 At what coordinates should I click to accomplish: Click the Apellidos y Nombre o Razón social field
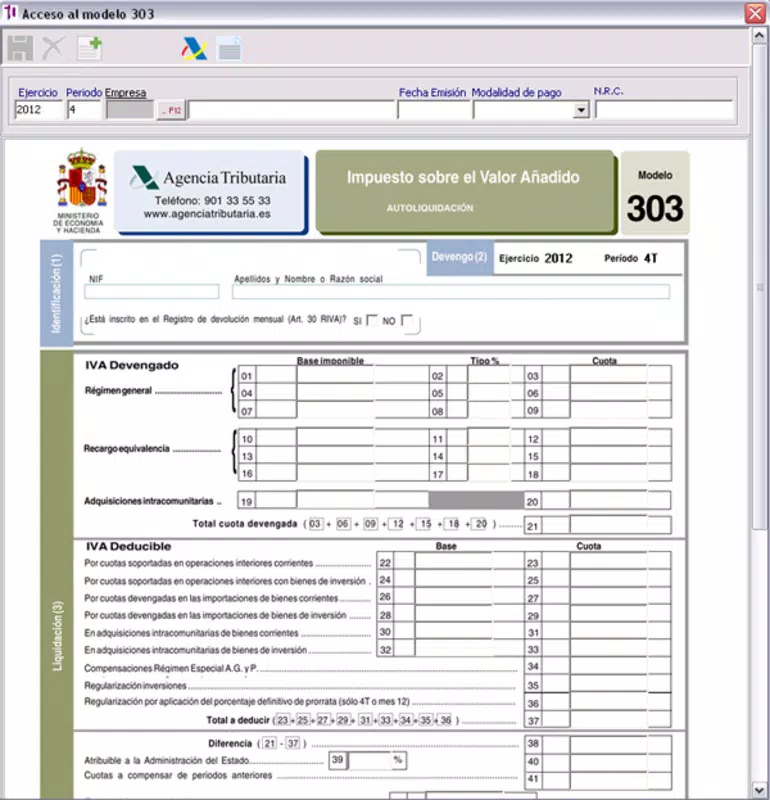(x=451, y=292)
